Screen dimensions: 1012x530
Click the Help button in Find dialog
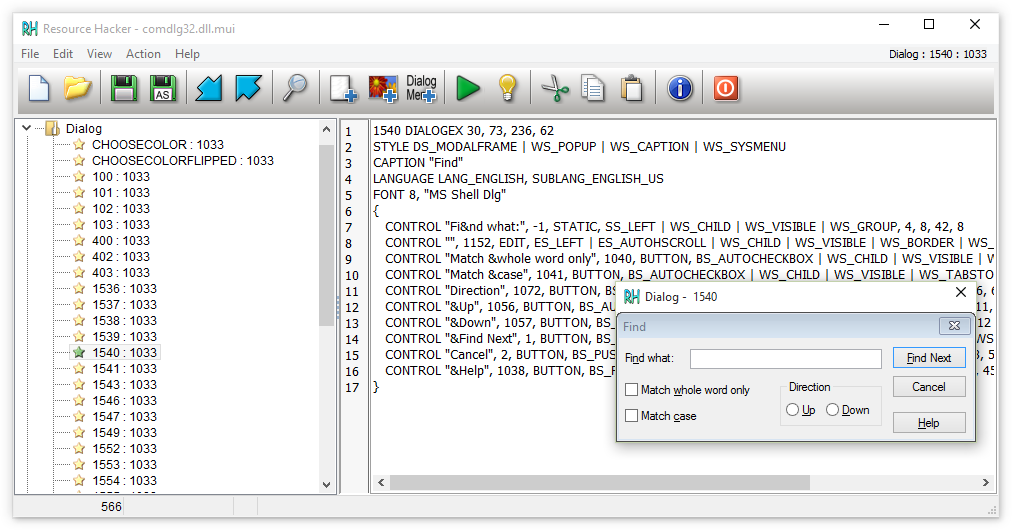click(x=929, y=423)
